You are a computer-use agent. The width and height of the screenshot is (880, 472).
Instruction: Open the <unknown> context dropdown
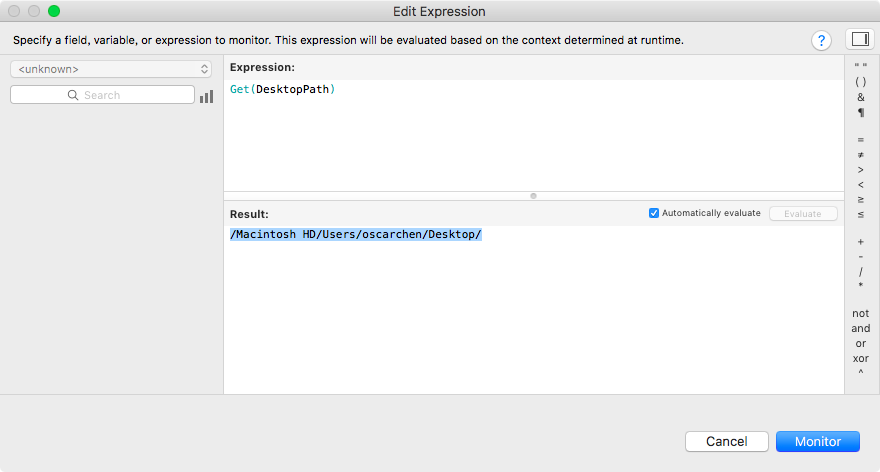[111, 69]
